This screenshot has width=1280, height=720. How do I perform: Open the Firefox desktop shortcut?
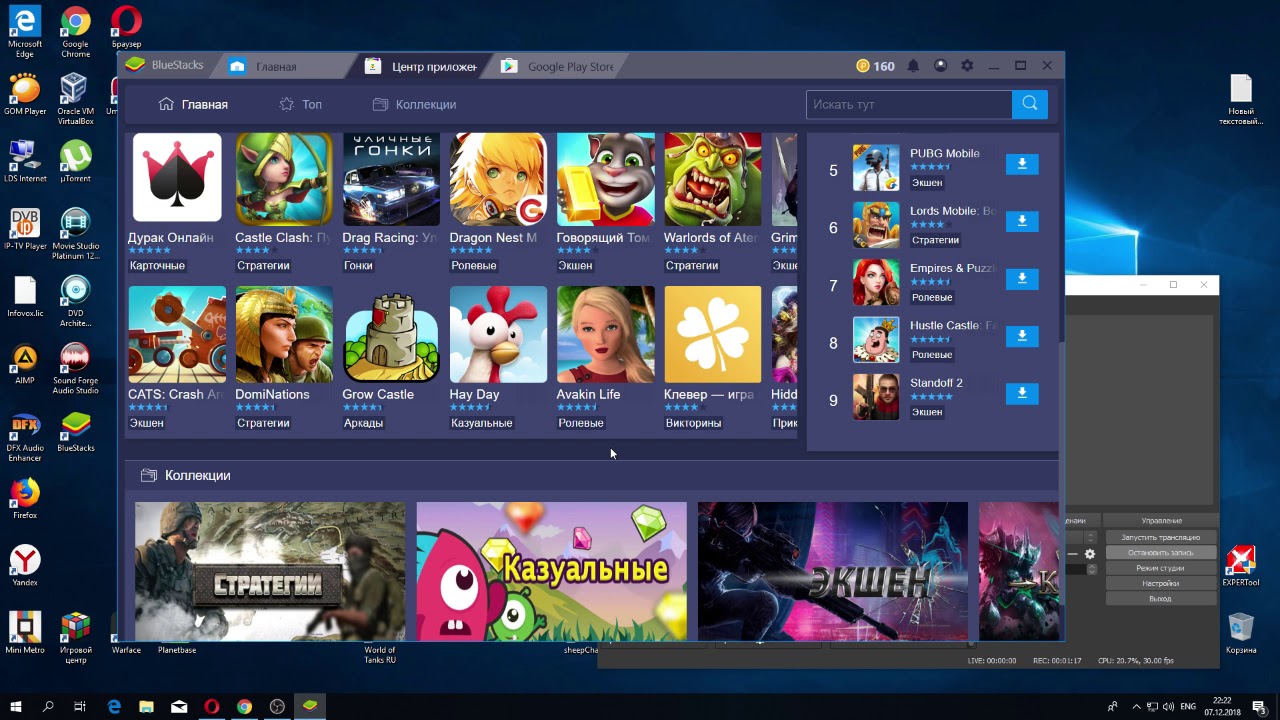pyautogui.click(x=25, y=498)
